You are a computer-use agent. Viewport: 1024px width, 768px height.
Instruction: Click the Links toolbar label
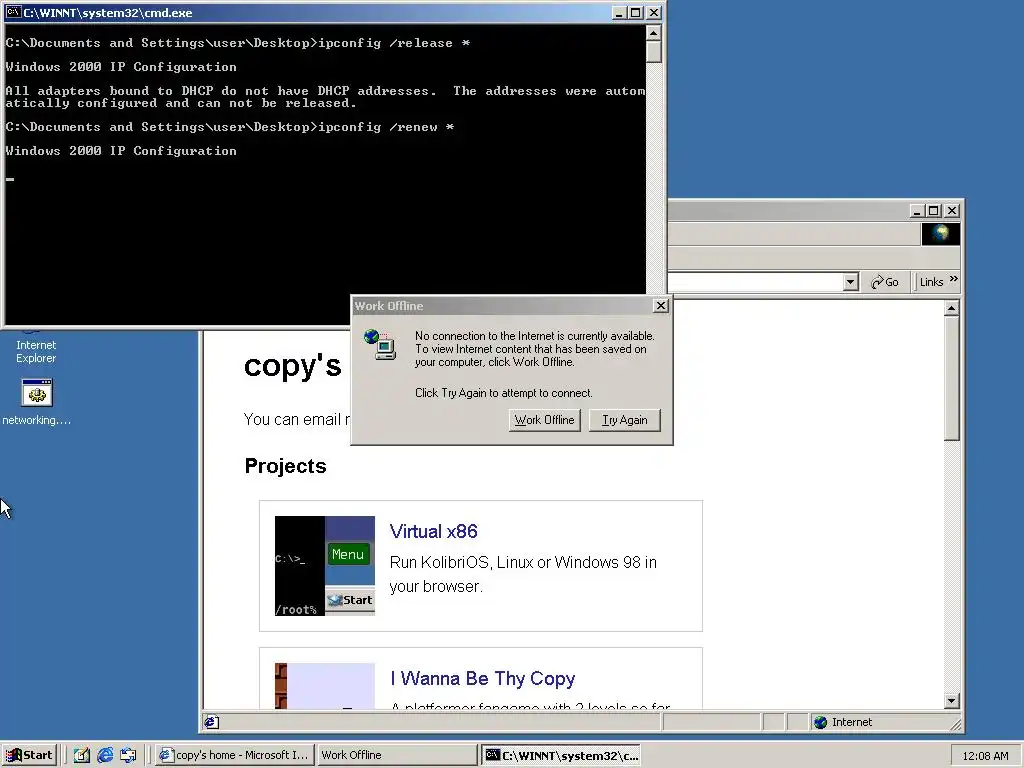click(x=931, y=282)
